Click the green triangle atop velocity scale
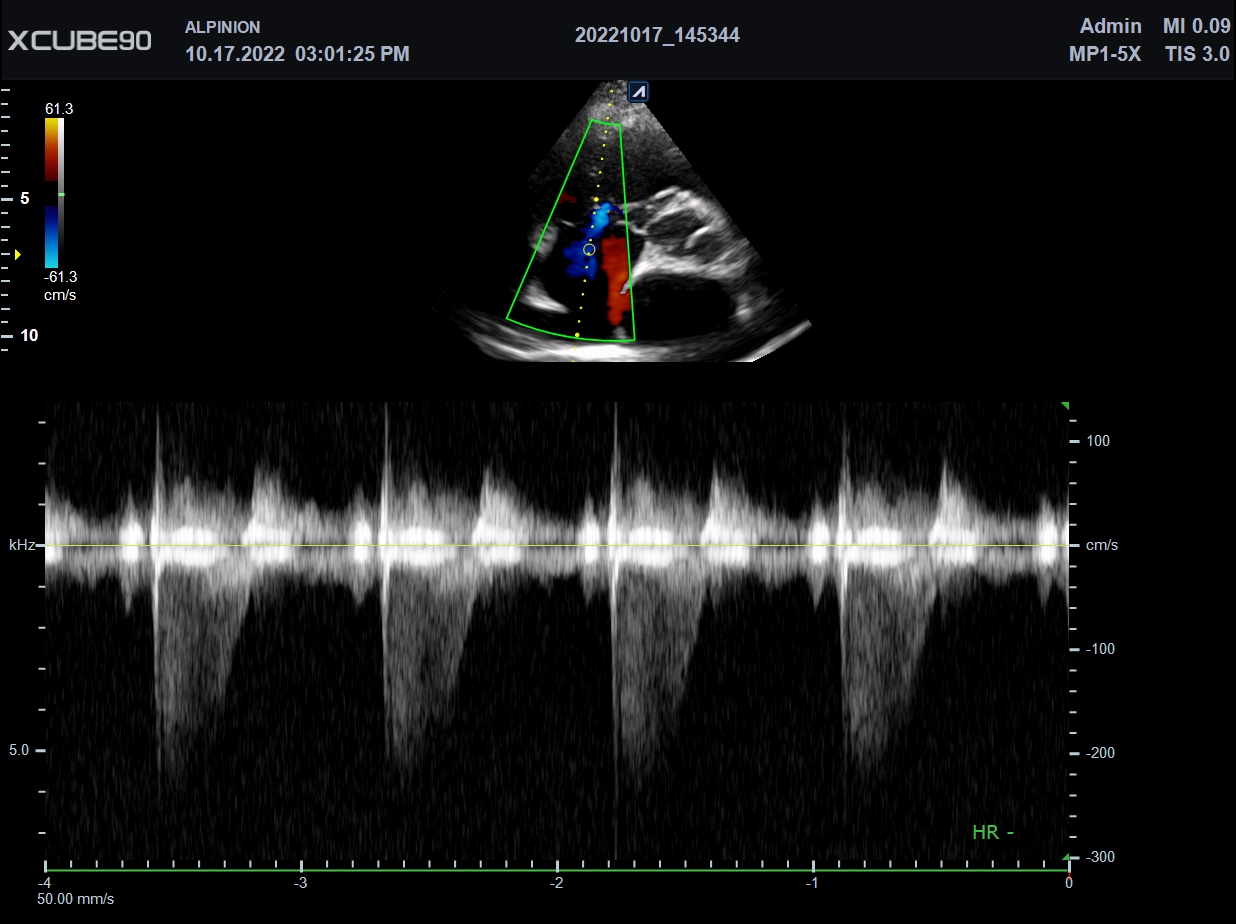Screen dimensions: 1236x924 pyautogui.click(x=1065, y=406)
